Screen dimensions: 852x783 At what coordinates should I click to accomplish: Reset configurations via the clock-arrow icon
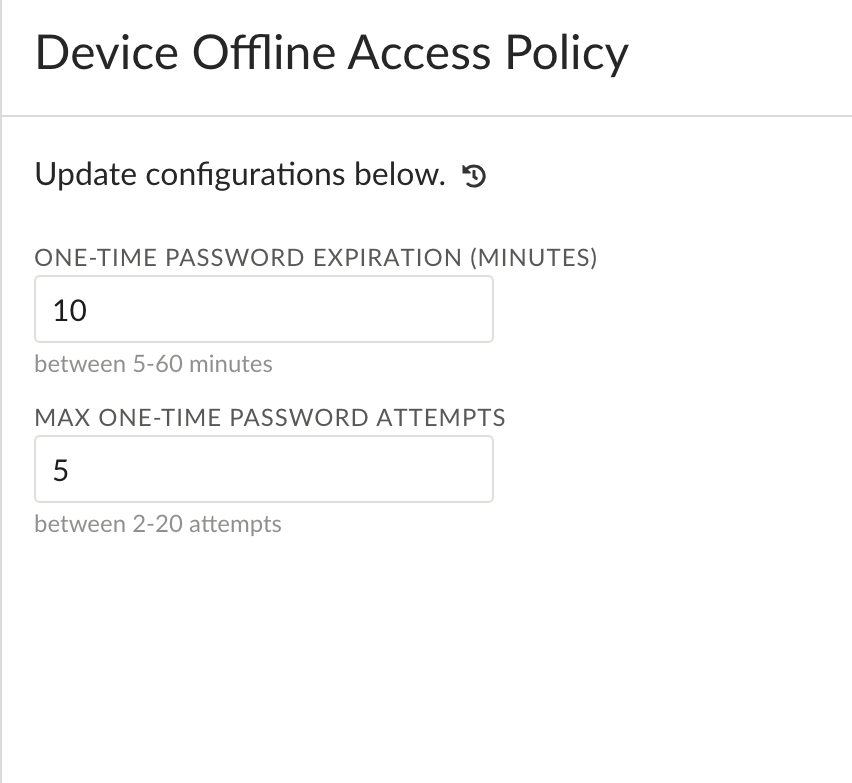[474, 177]
